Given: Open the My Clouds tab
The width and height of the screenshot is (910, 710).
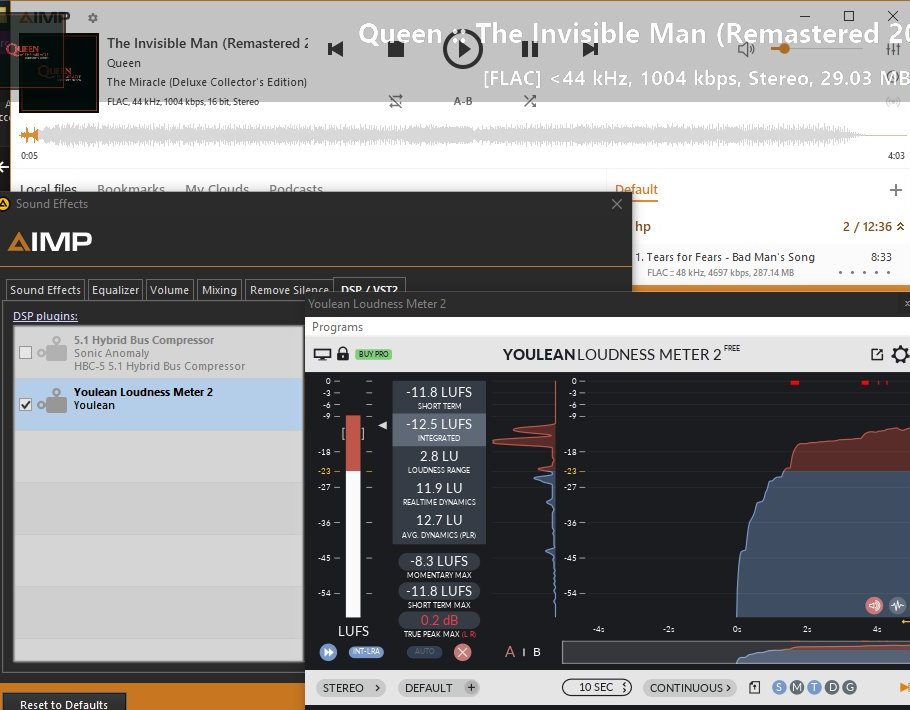Looking at the screenshot, I should 217,189.
